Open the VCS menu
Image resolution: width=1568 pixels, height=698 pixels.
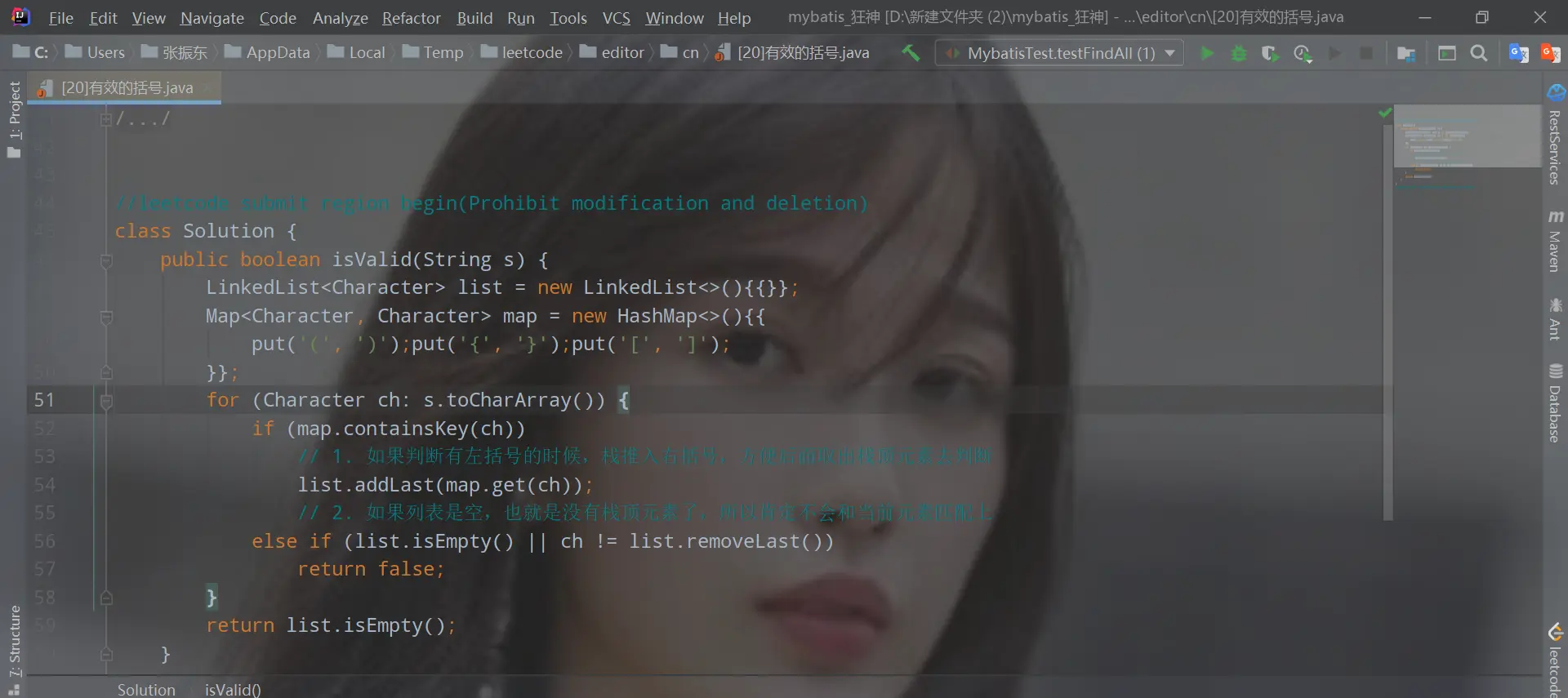coord(617,18)
